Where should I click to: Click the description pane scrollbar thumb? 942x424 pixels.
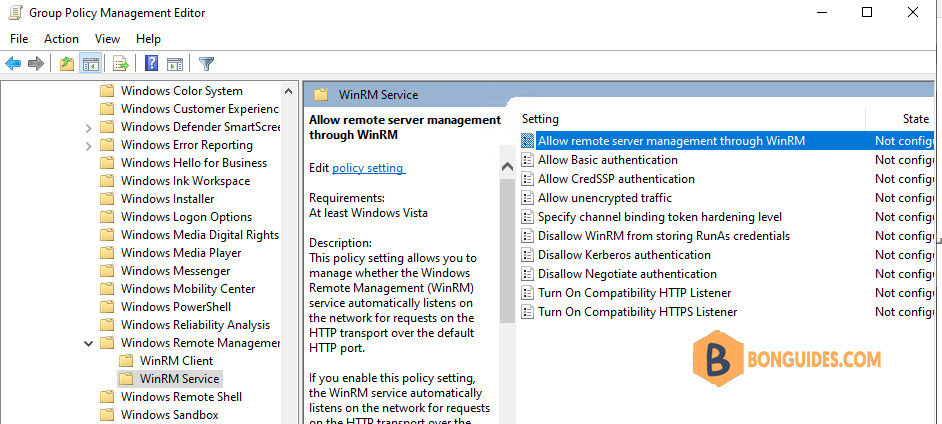click(508, 250)
